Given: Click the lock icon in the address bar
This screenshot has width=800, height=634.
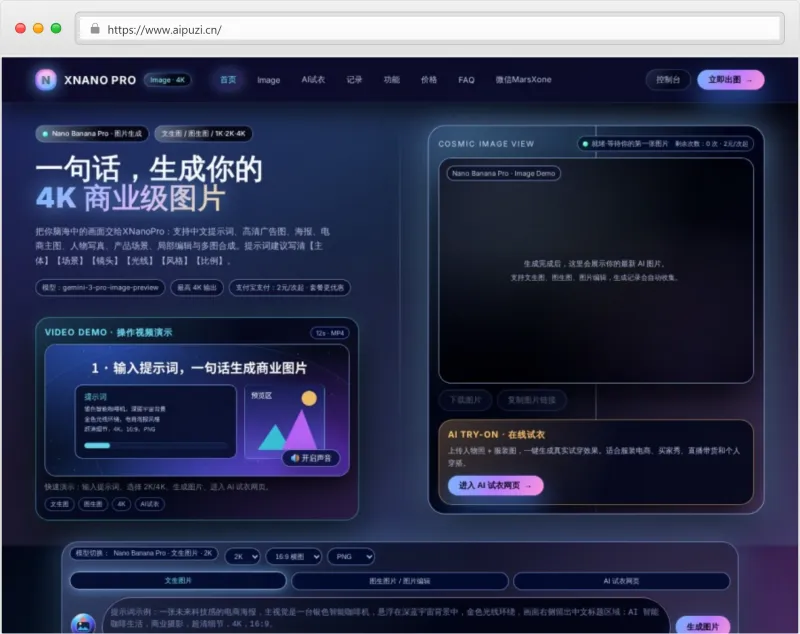Looking at the screenshot, I should pos(95,29).
